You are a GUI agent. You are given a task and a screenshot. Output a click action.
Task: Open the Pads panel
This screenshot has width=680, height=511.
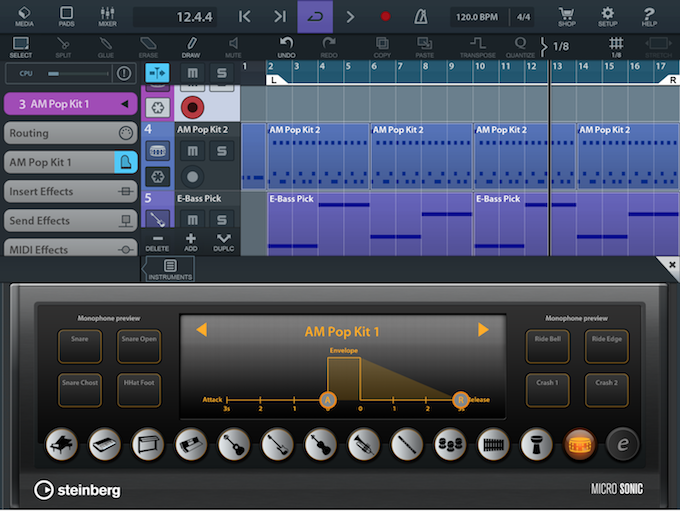(66, 16)
